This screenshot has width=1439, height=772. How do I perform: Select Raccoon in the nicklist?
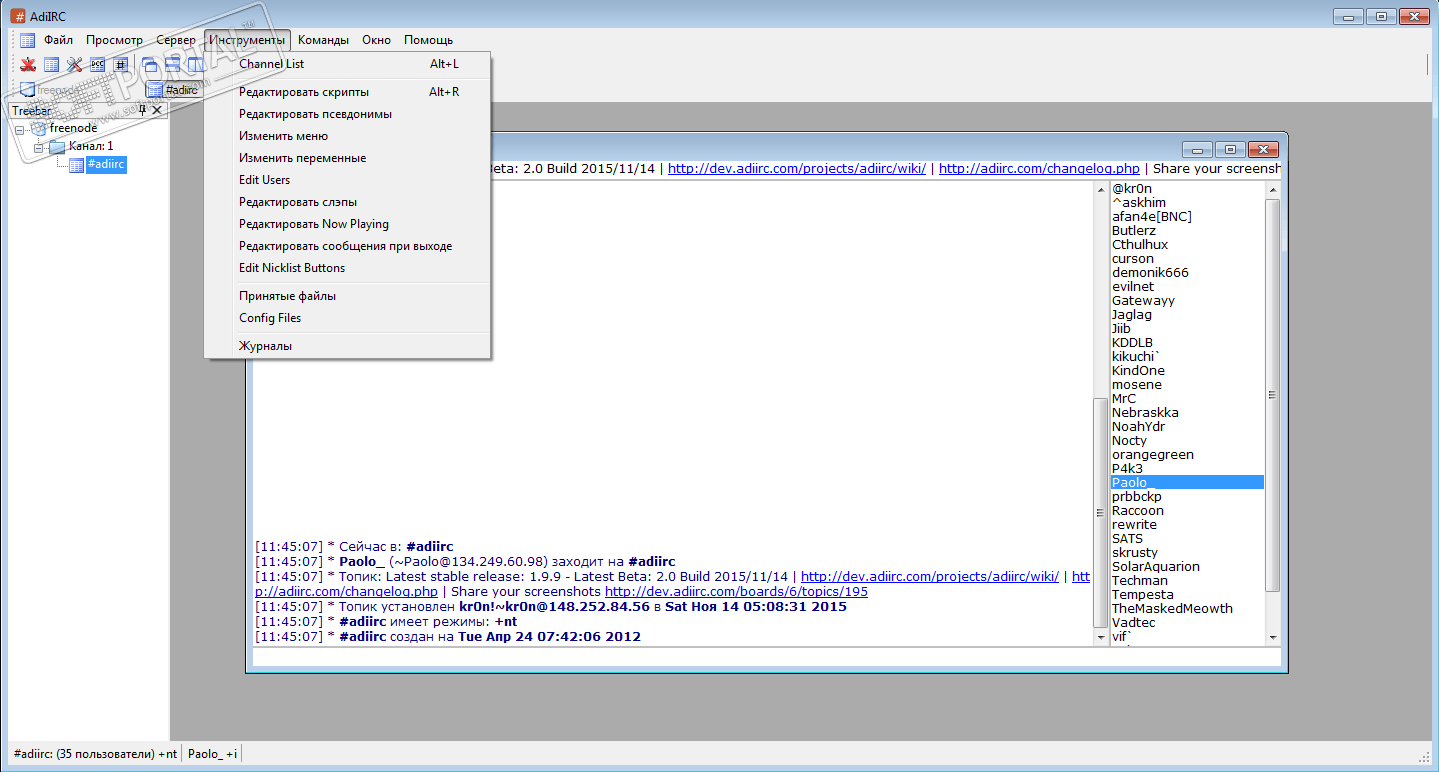tap(1138, 510)
